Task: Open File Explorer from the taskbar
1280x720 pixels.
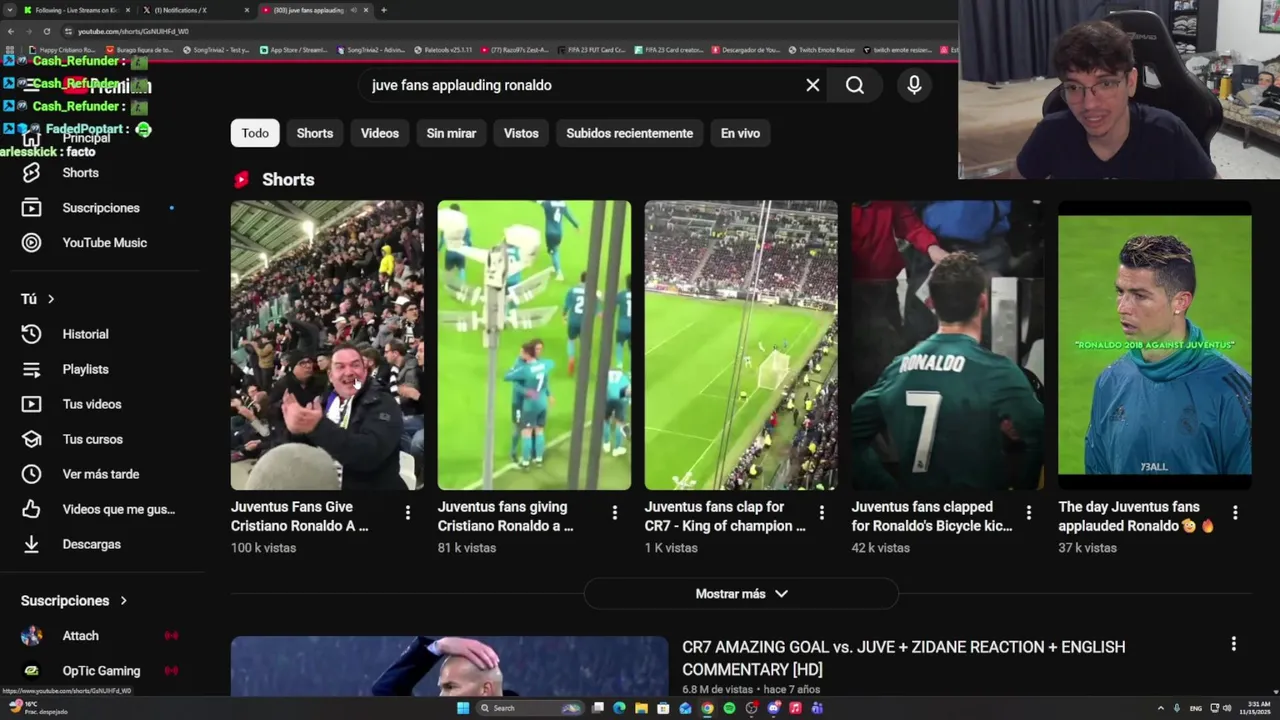Action: [x=641, y=708]
